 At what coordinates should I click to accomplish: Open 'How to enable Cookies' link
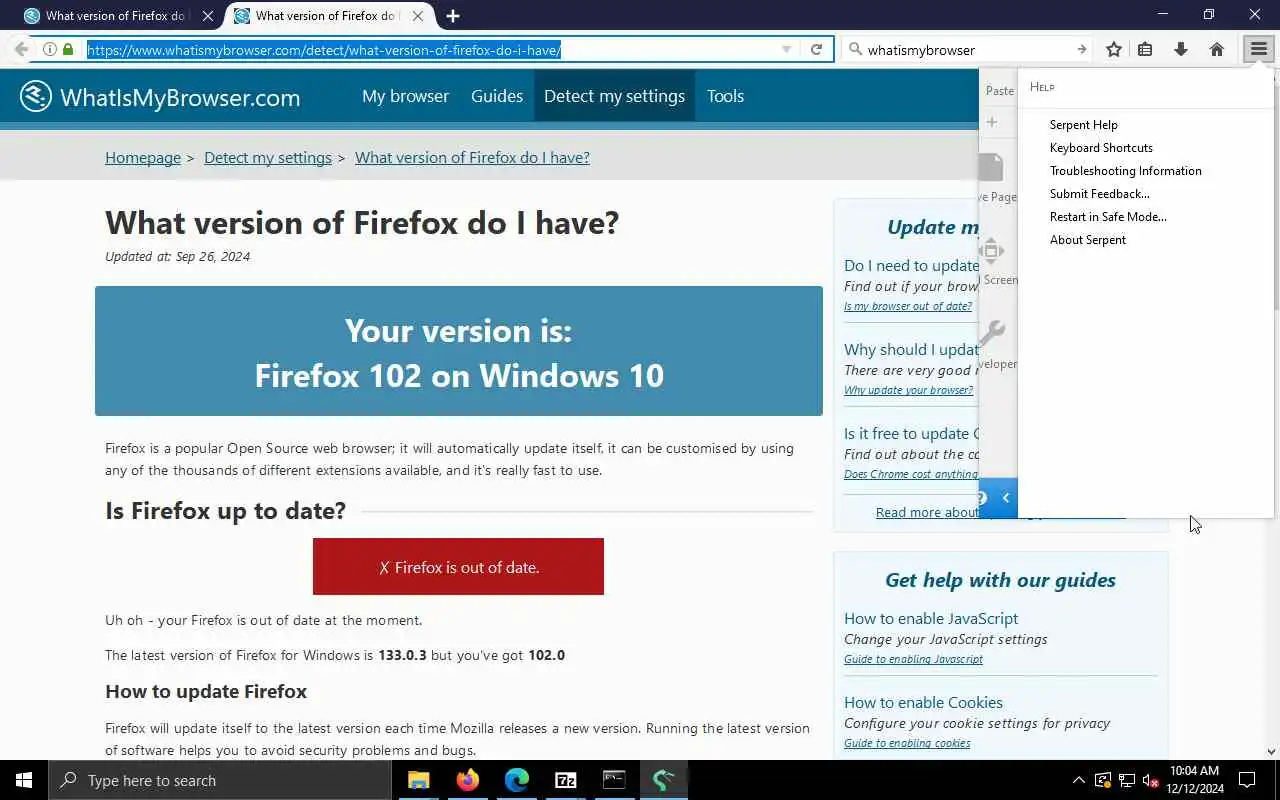pyautogui.click(x=923, y=702)
